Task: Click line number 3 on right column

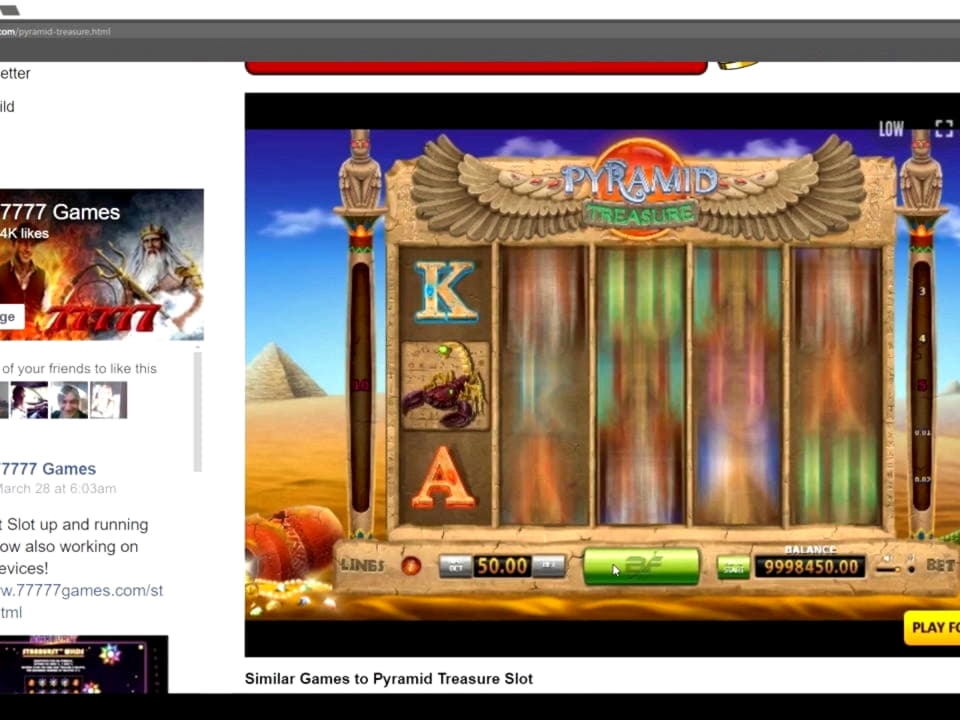Action: point(922,291)
